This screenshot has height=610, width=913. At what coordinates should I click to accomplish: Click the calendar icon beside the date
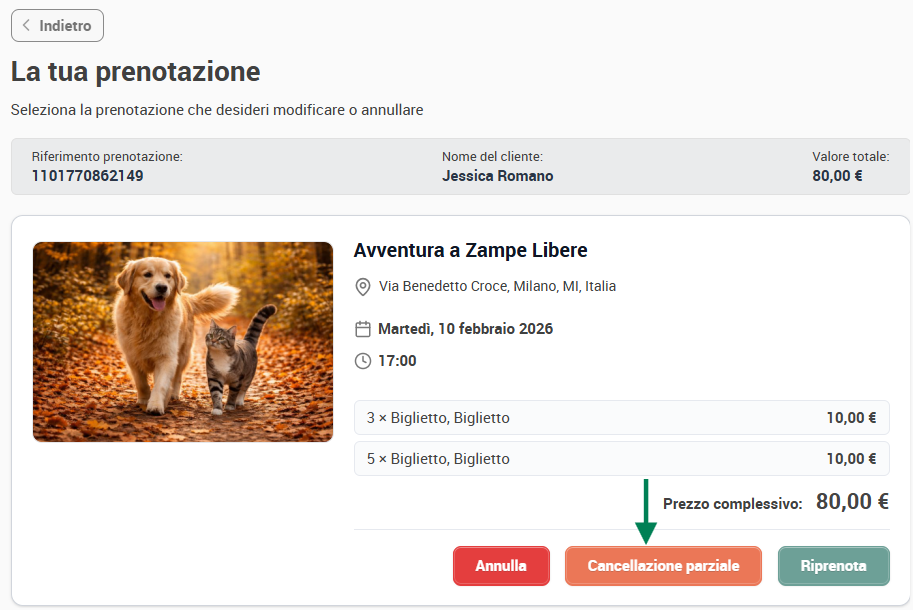click(x=363, y=329)
